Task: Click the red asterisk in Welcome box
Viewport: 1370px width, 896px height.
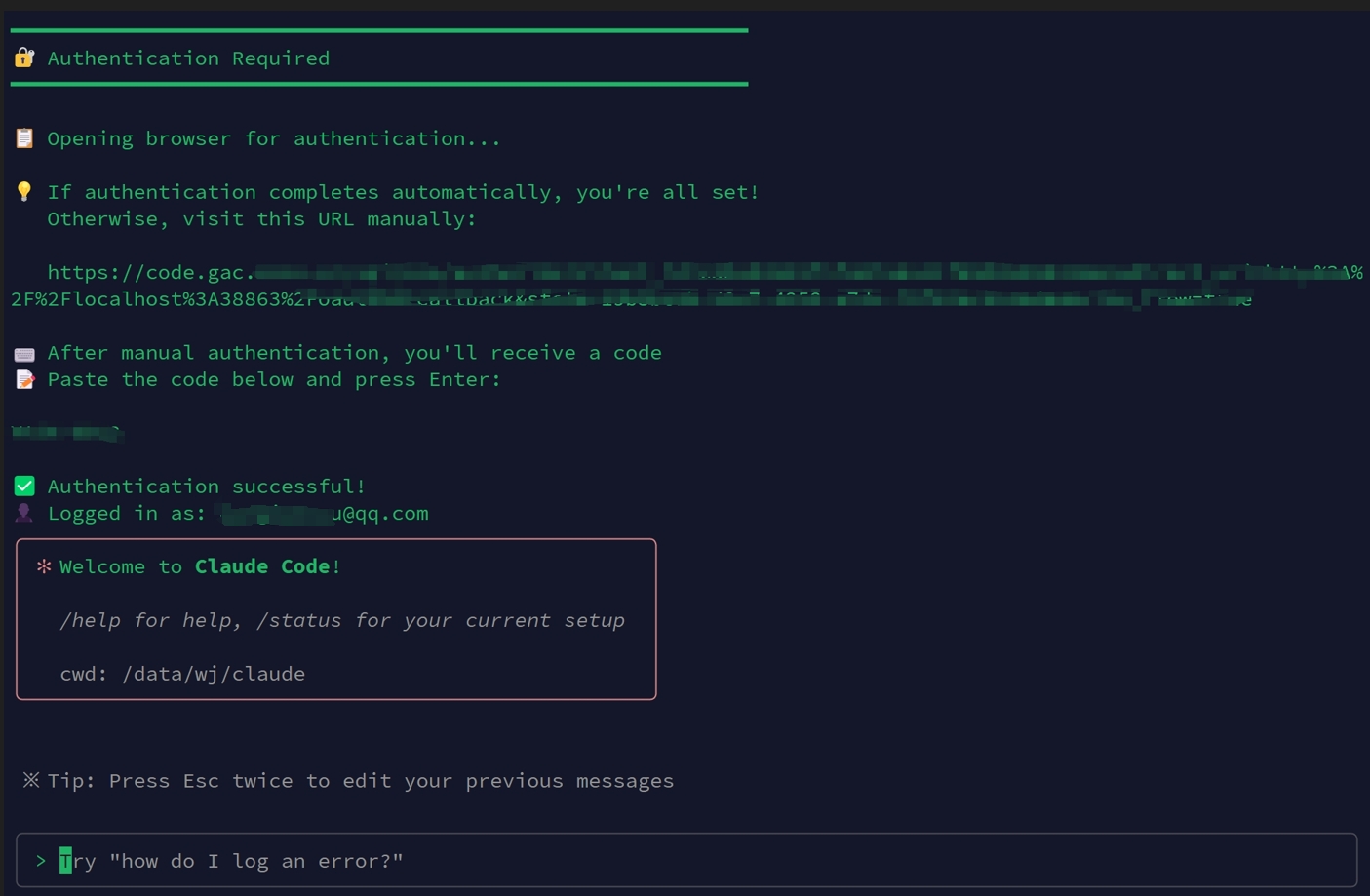Action: [44, 566]
